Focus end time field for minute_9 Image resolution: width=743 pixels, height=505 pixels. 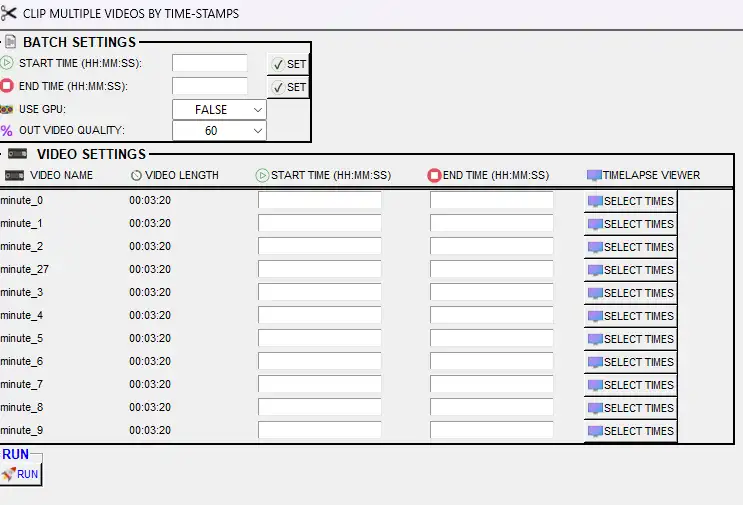coord(492,430)
